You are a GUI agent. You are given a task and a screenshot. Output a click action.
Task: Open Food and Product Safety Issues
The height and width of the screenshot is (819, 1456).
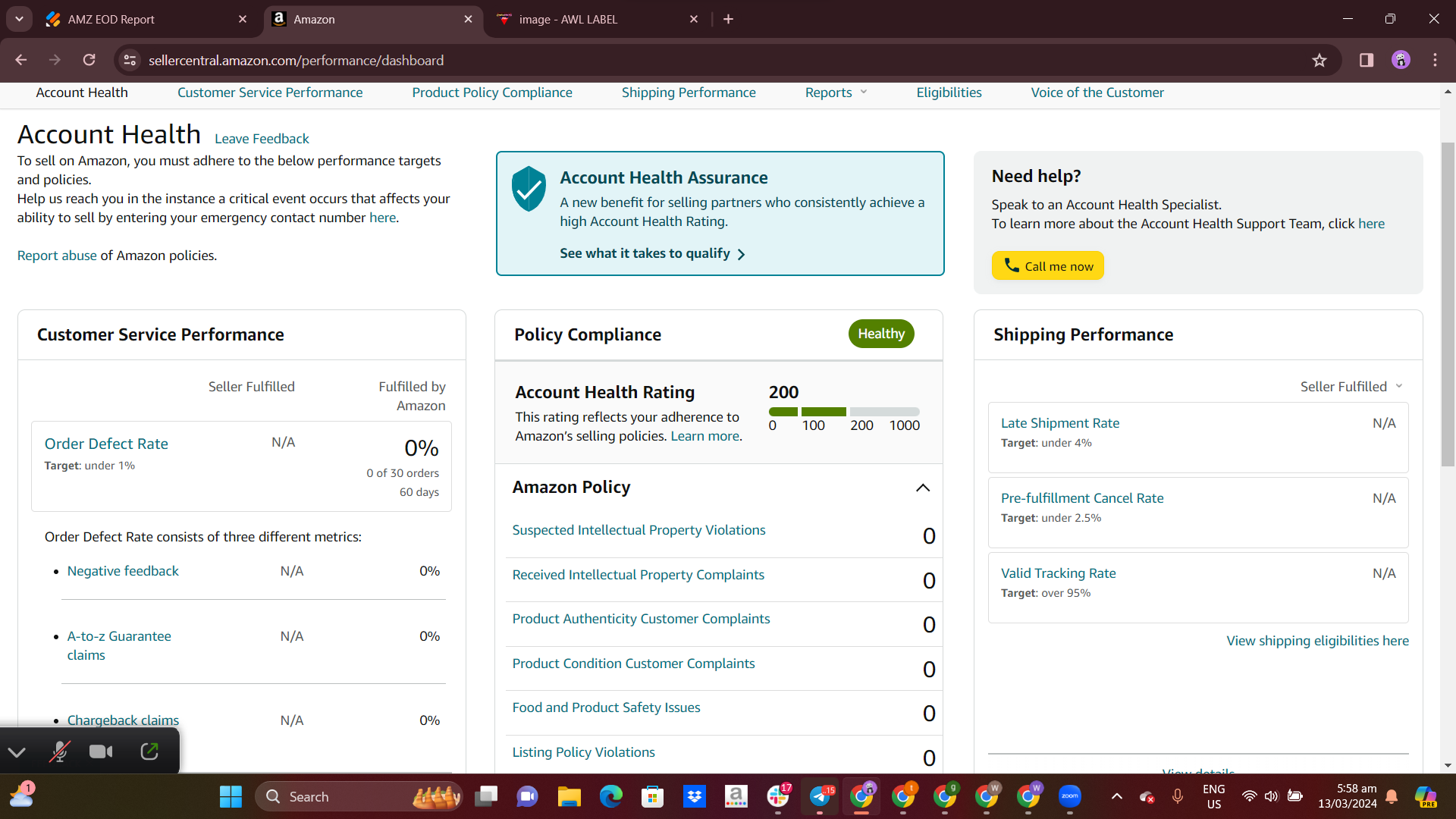click(606, 708)
